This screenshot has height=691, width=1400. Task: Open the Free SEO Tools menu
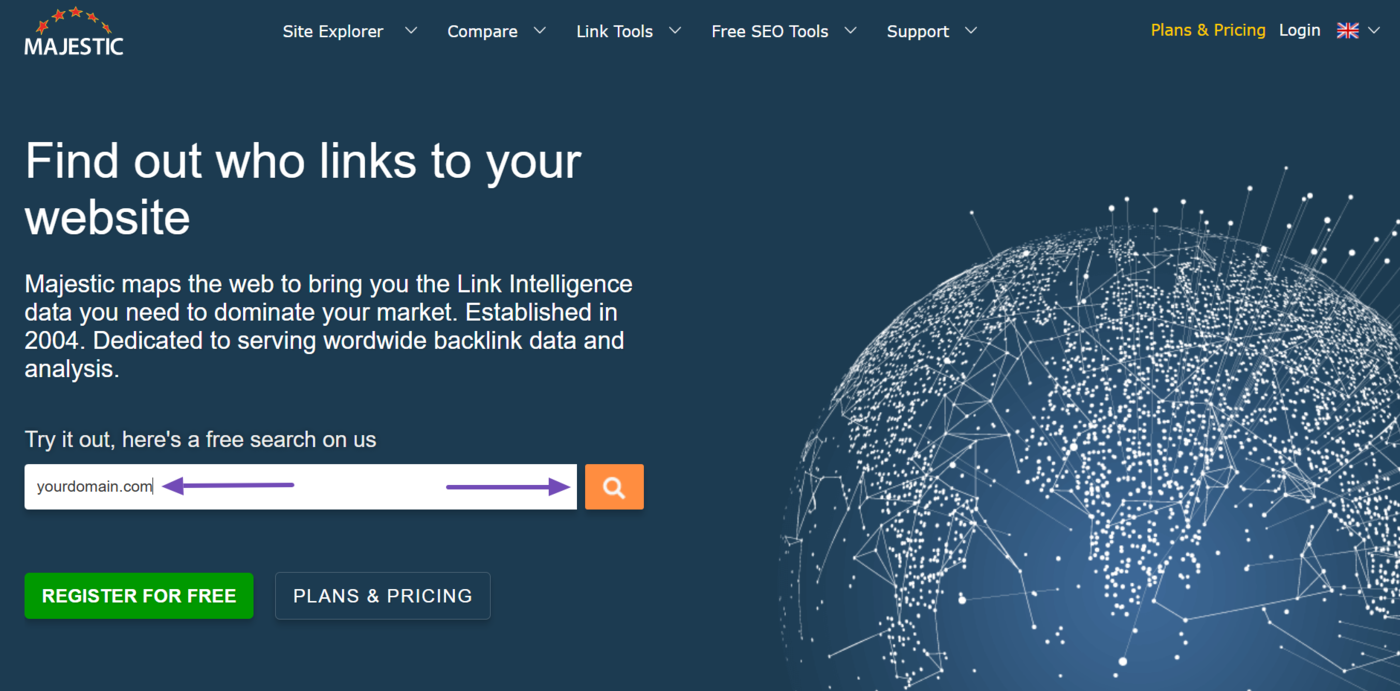tap(770, 31)
